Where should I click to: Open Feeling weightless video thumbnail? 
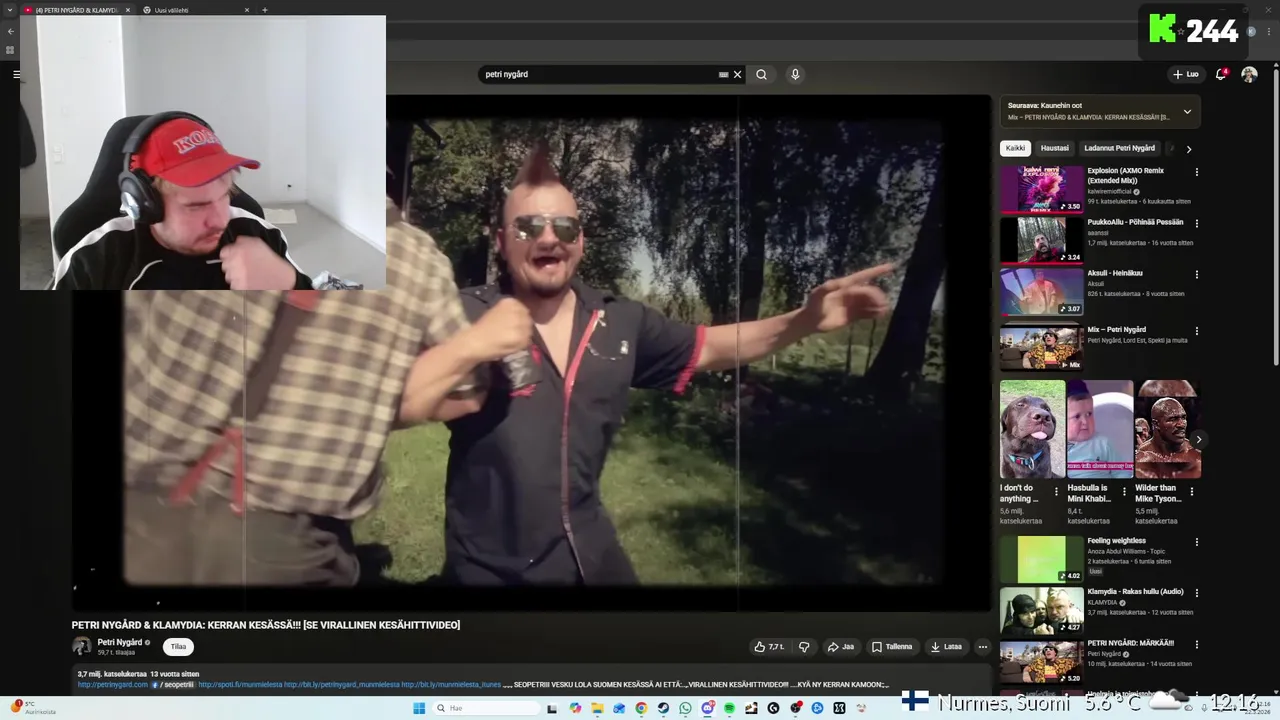tap(1042, 559)
